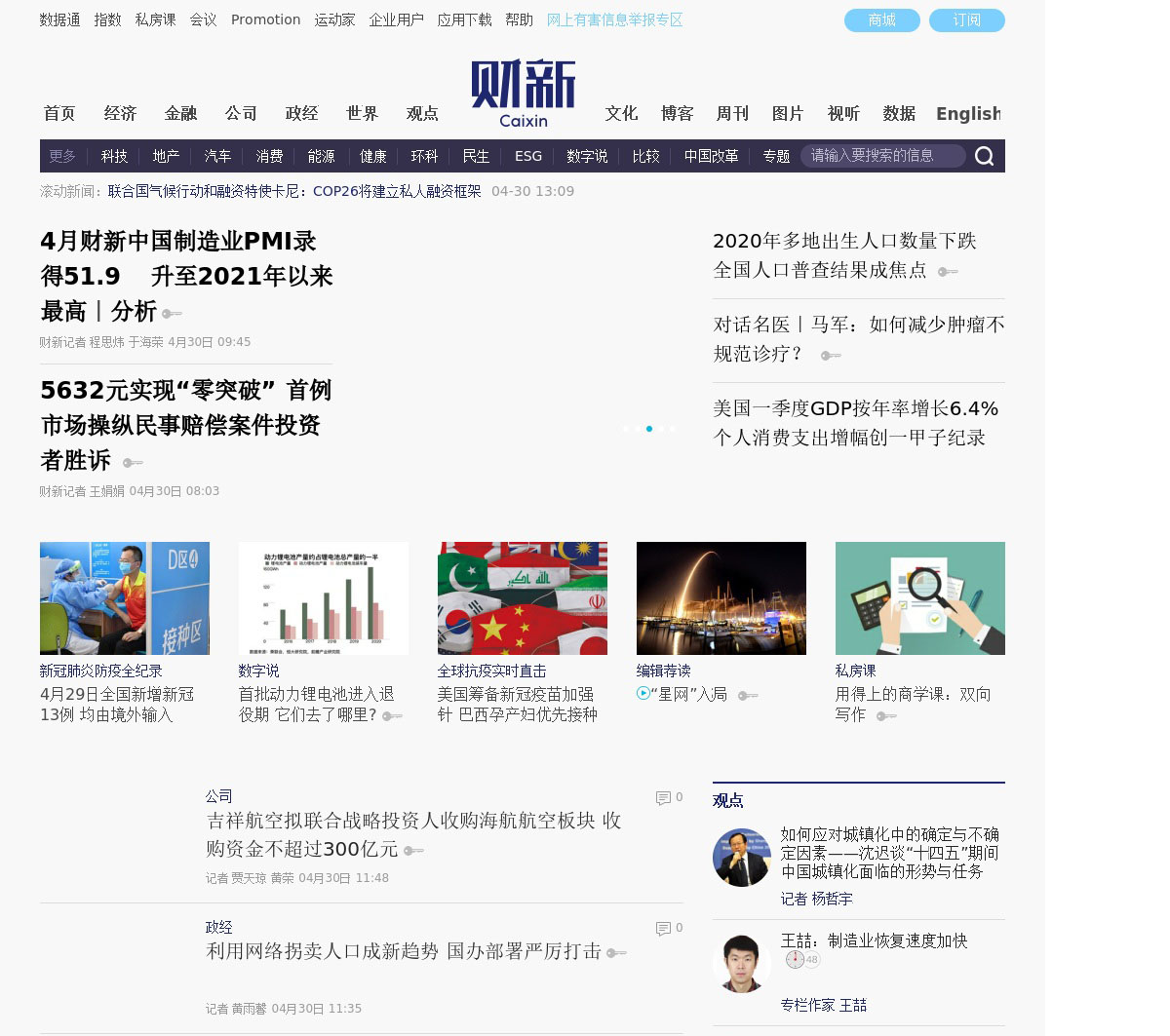Click key icon after 首批动力锂电池 article
The image size is (1170, 1036).
pyautogui.click(x=392, y=716)
